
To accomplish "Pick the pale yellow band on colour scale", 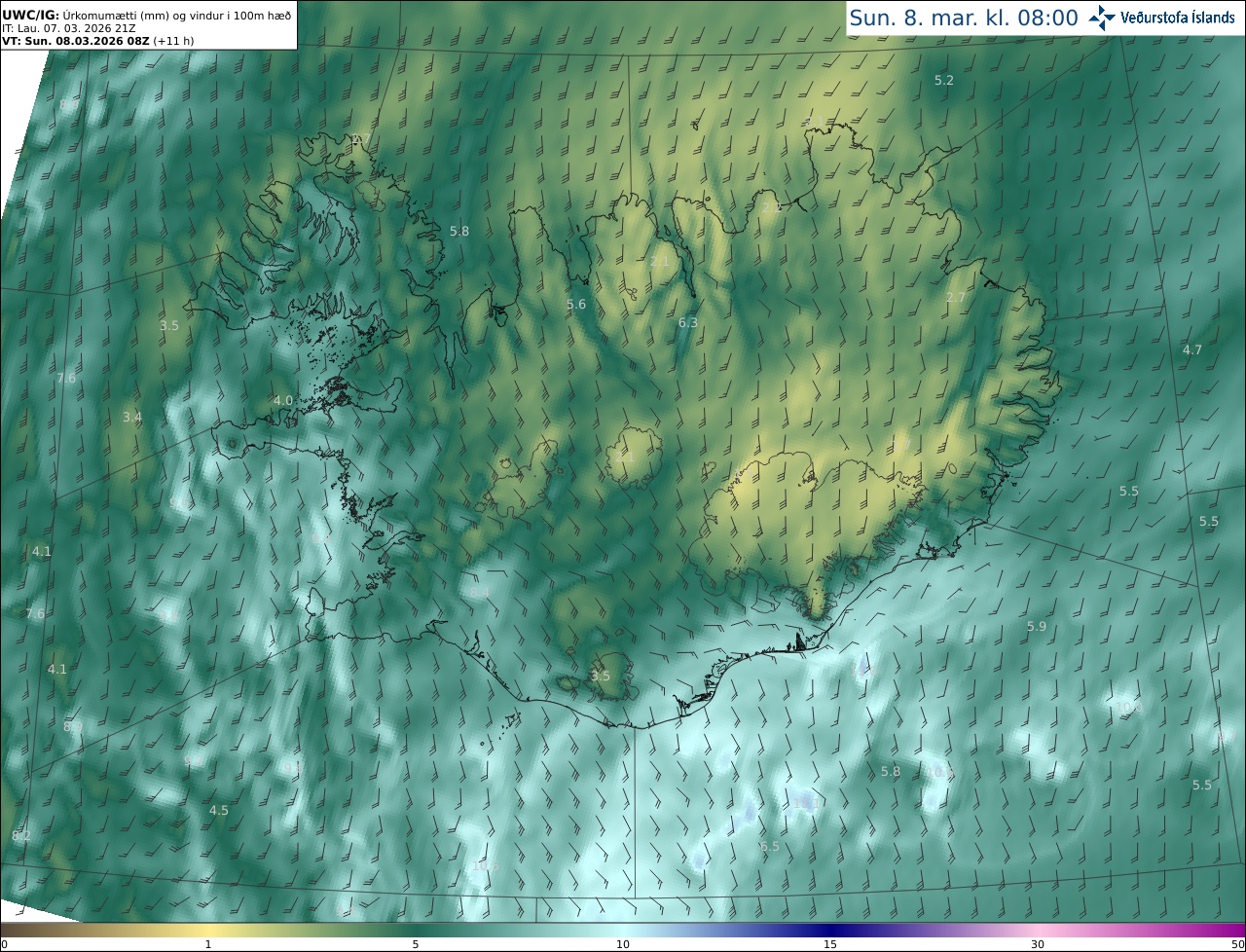I will click(208, 930).
